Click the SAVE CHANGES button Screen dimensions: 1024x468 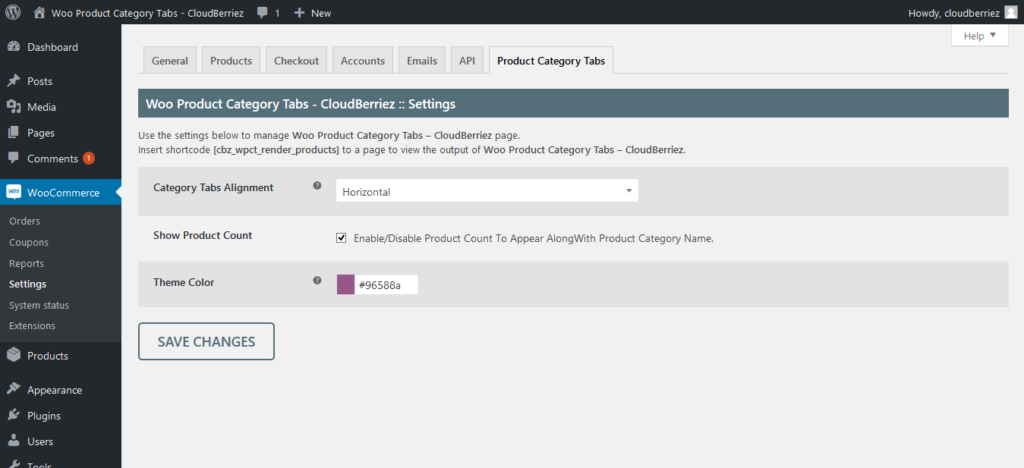click(206, 341)
